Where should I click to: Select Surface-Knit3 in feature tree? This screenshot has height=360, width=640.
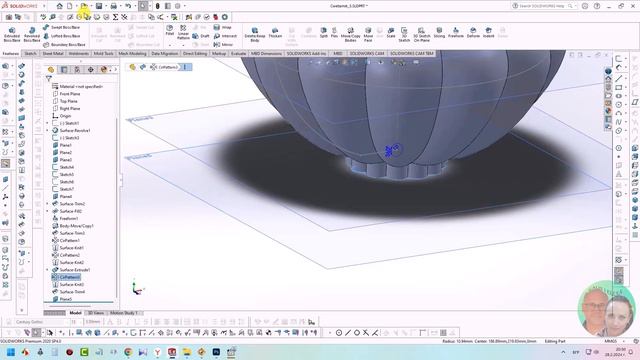click(68, 284)
